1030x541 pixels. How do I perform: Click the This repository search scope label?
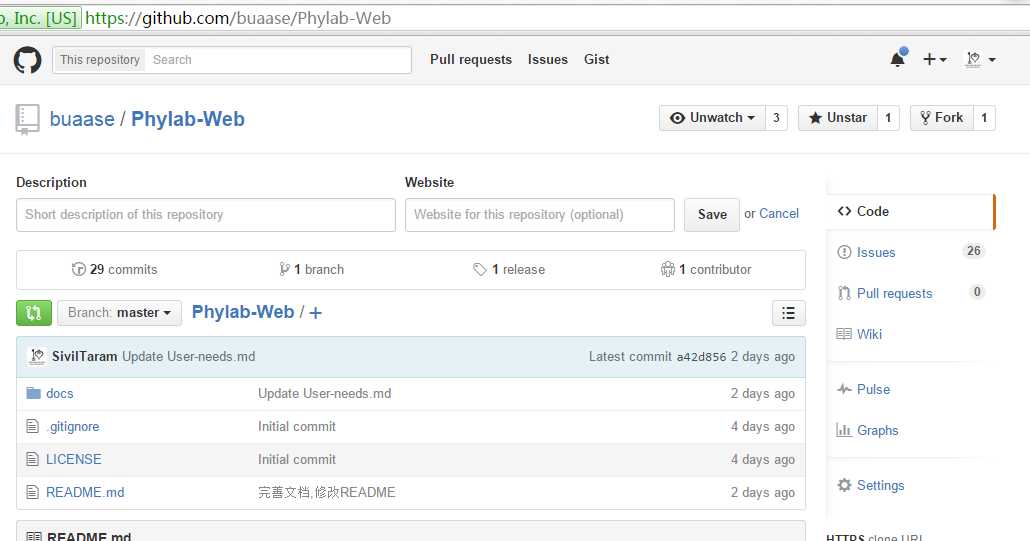[x=99, y=60]
